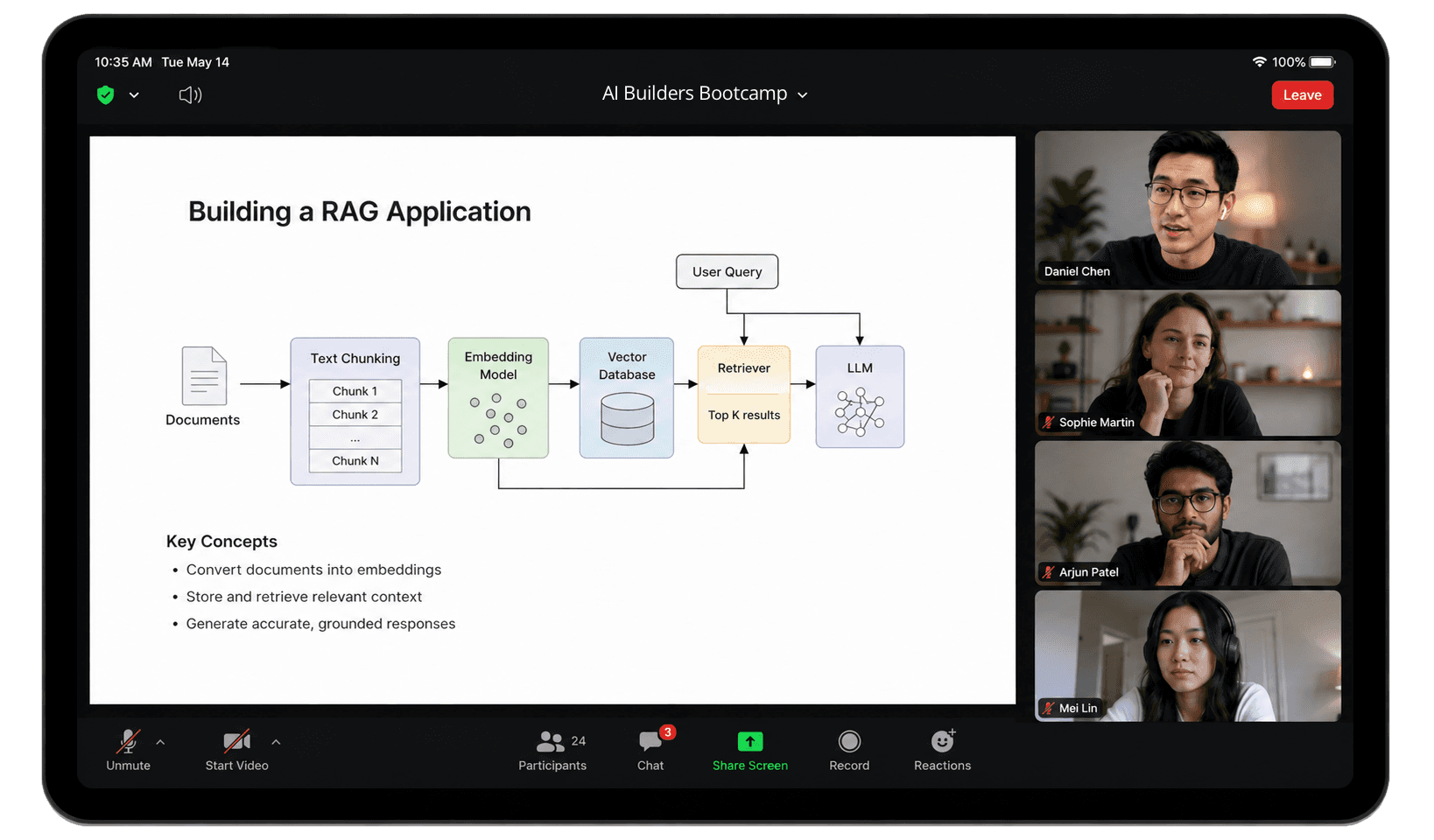Click the 'Key Concepts' heading
The image size is (1434, 840).
[x=221, y=542]
